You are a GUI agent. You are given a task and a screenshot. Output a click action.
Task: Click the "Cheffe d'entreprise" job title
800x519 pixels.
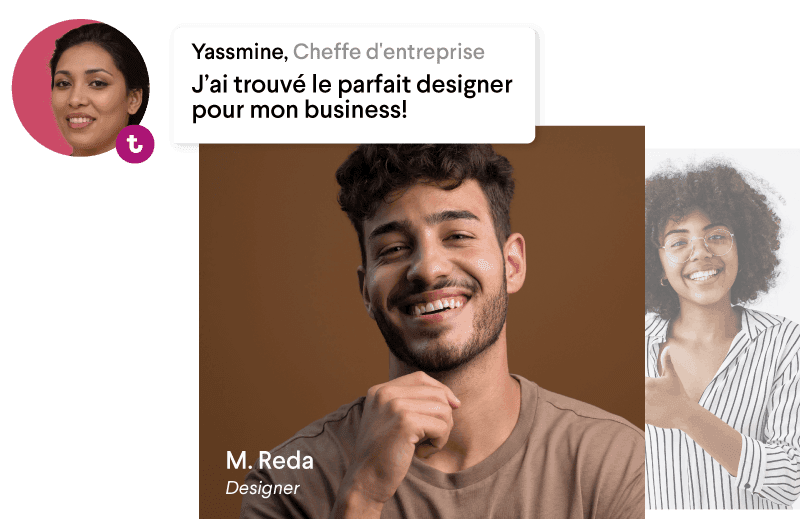coord(389,52)
